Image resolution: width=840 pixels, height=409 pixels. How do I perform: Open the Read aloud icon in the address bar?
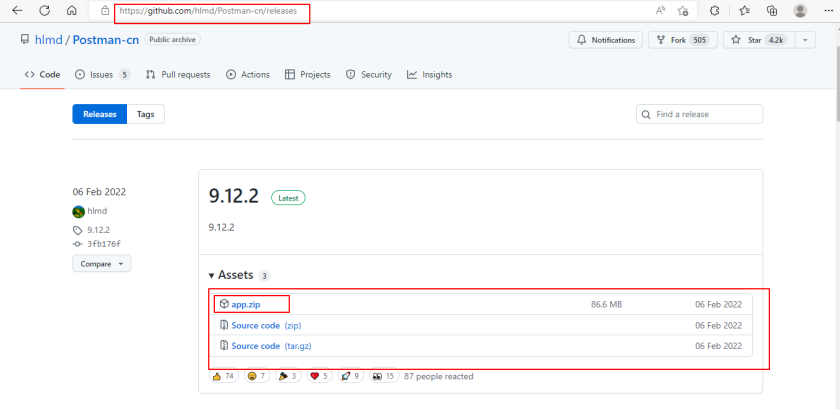(x=660, y=10)
